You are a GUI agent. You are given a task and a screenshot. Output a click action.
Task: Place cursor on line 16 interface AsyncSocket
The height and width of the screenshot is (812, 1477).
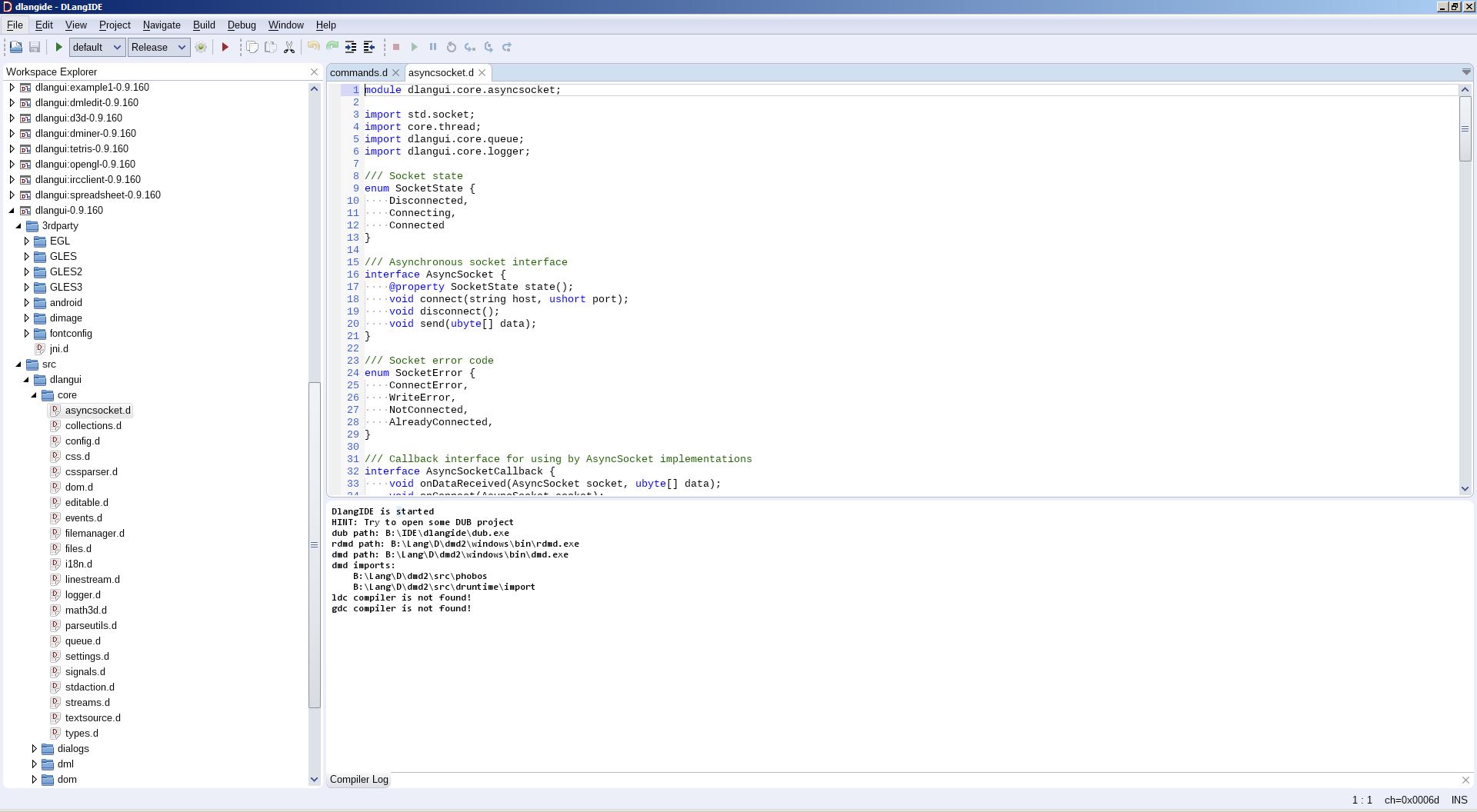pyautogui.click(x=435, y=275)
